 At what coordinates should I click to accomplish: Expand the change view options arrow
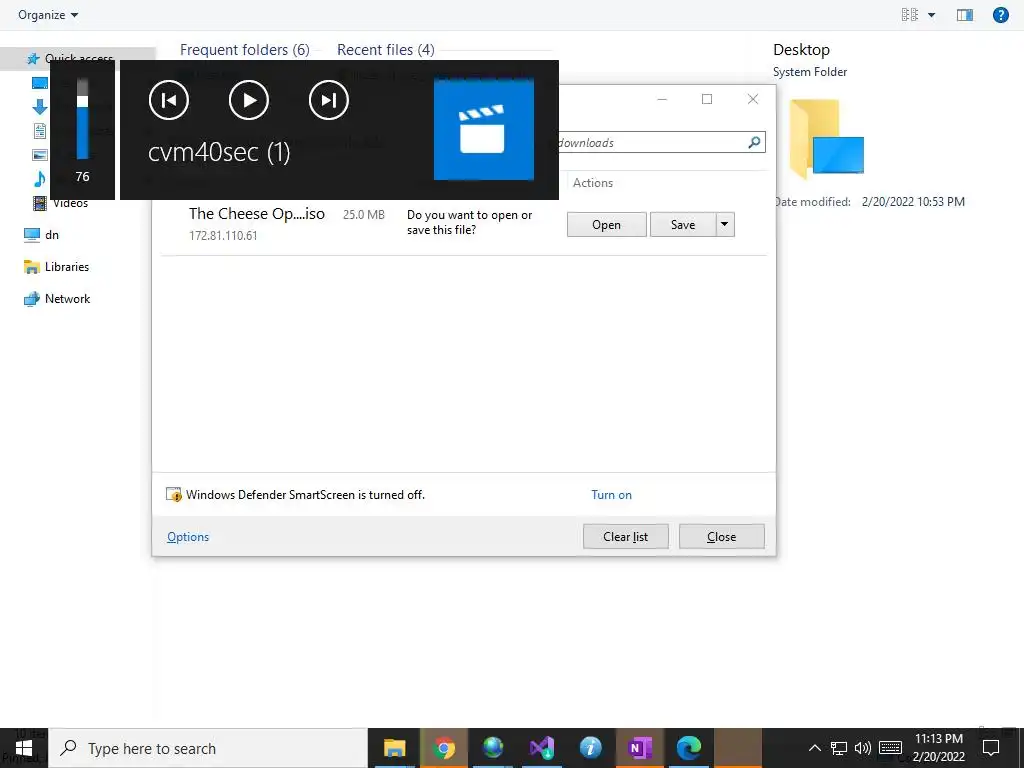point(932,15)
